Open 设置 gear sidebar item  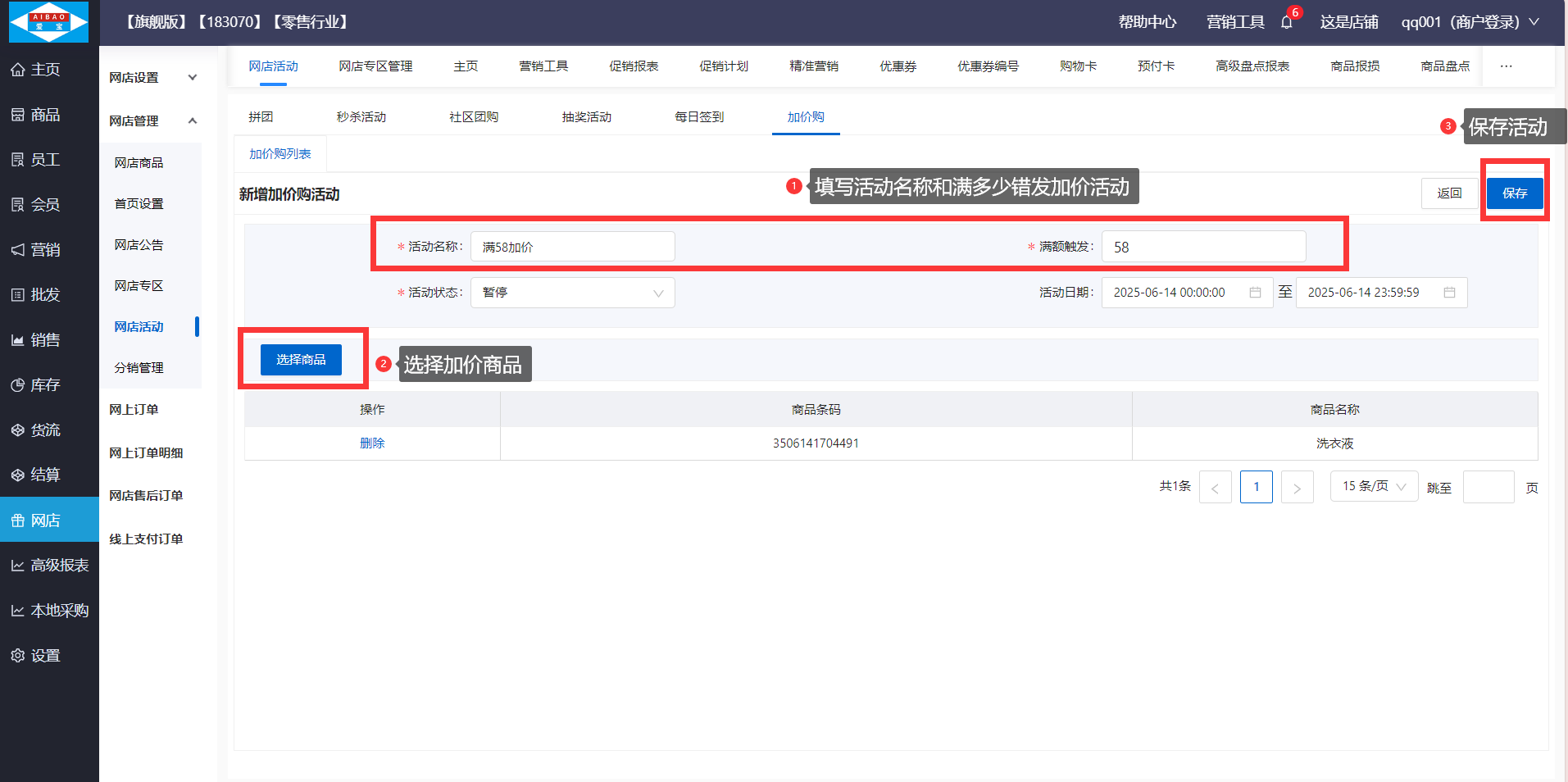35,656
